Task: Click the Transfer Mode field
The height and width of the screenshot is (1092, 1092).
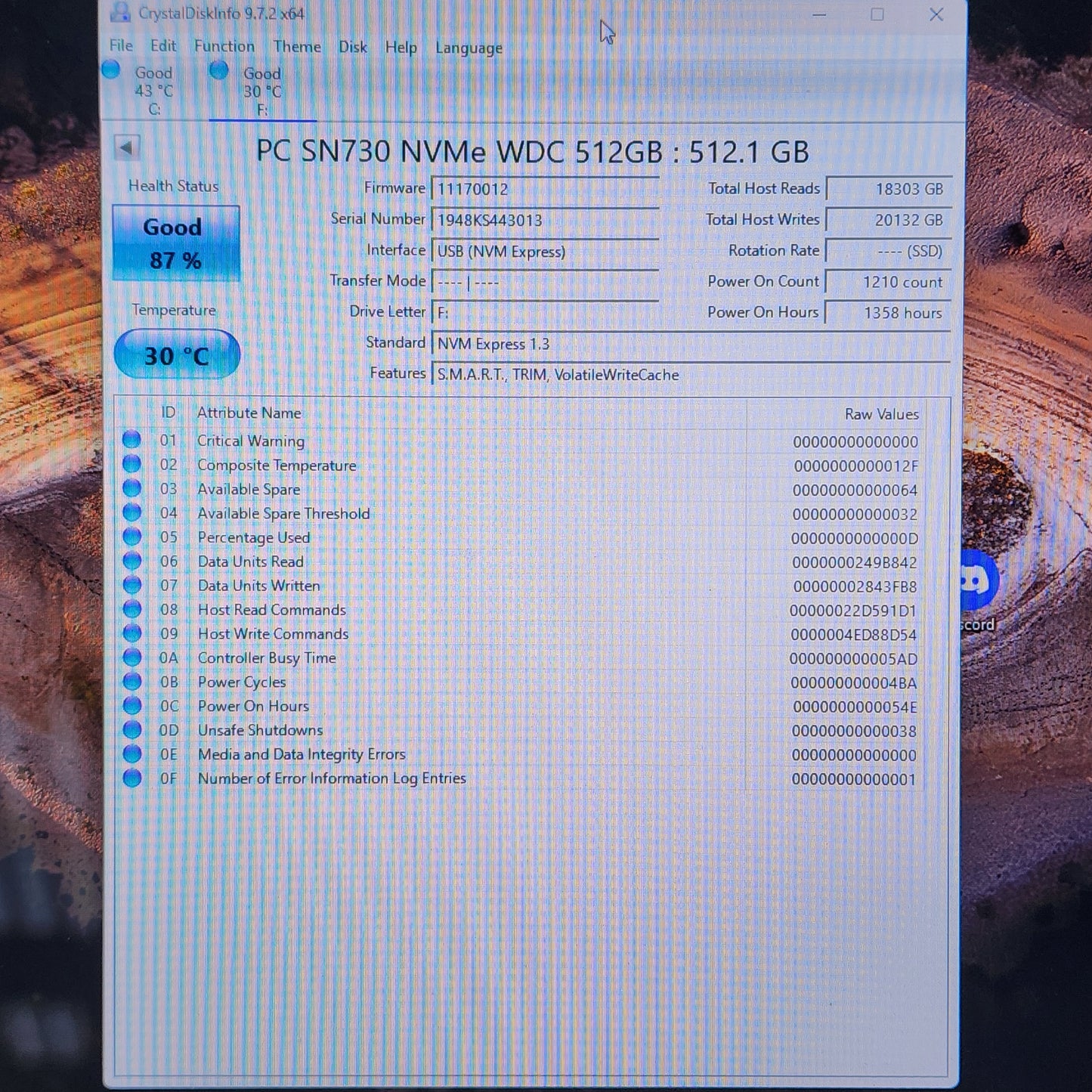Action: click(545, 282)
